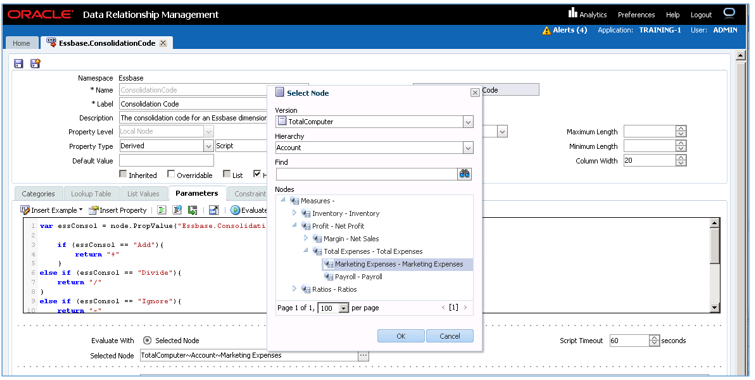
Task: Open the per page count dropdown
Action: pyautogui.click(x=343, y=308)
